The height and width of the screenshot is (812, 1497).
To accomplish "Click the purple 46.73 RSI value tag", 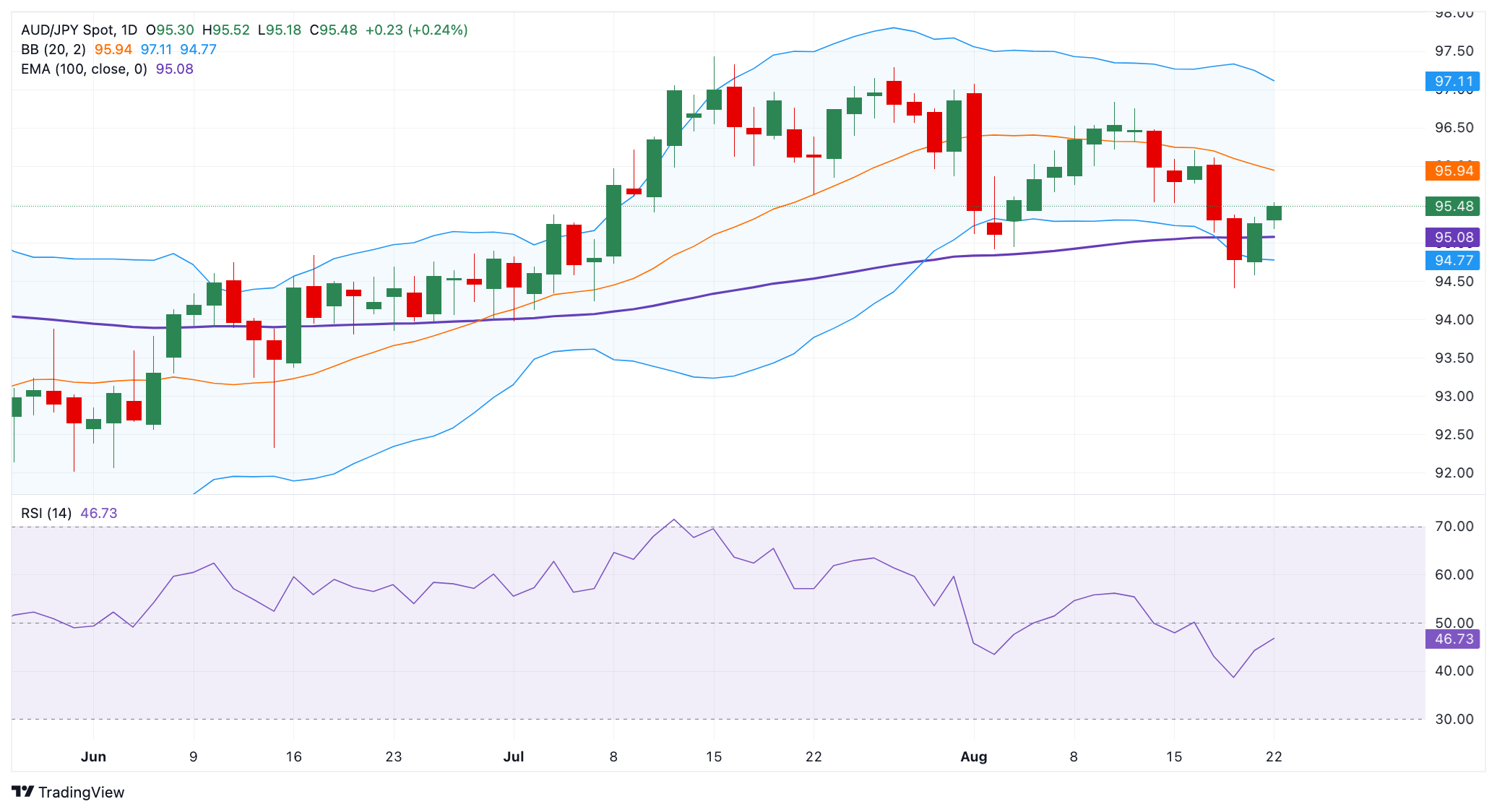I will click(x=1452, y=639).
